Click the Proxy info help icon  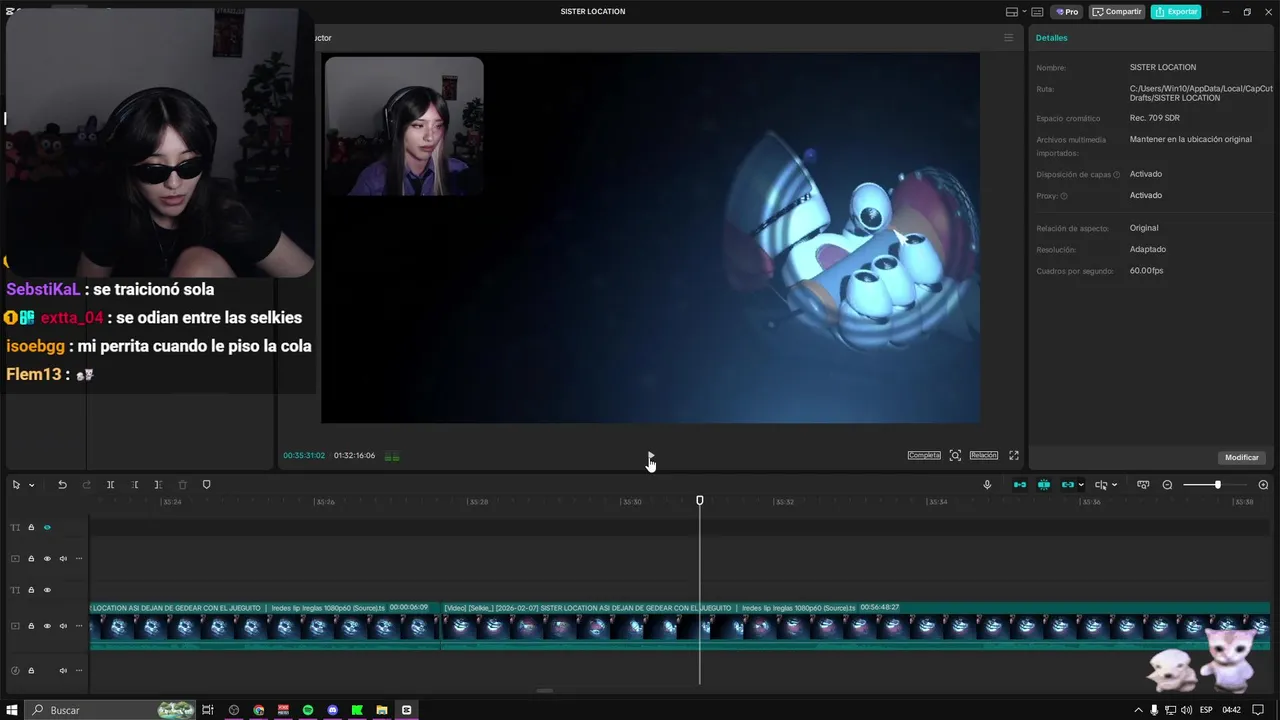pyautogui.click(x=1064, y=196)
